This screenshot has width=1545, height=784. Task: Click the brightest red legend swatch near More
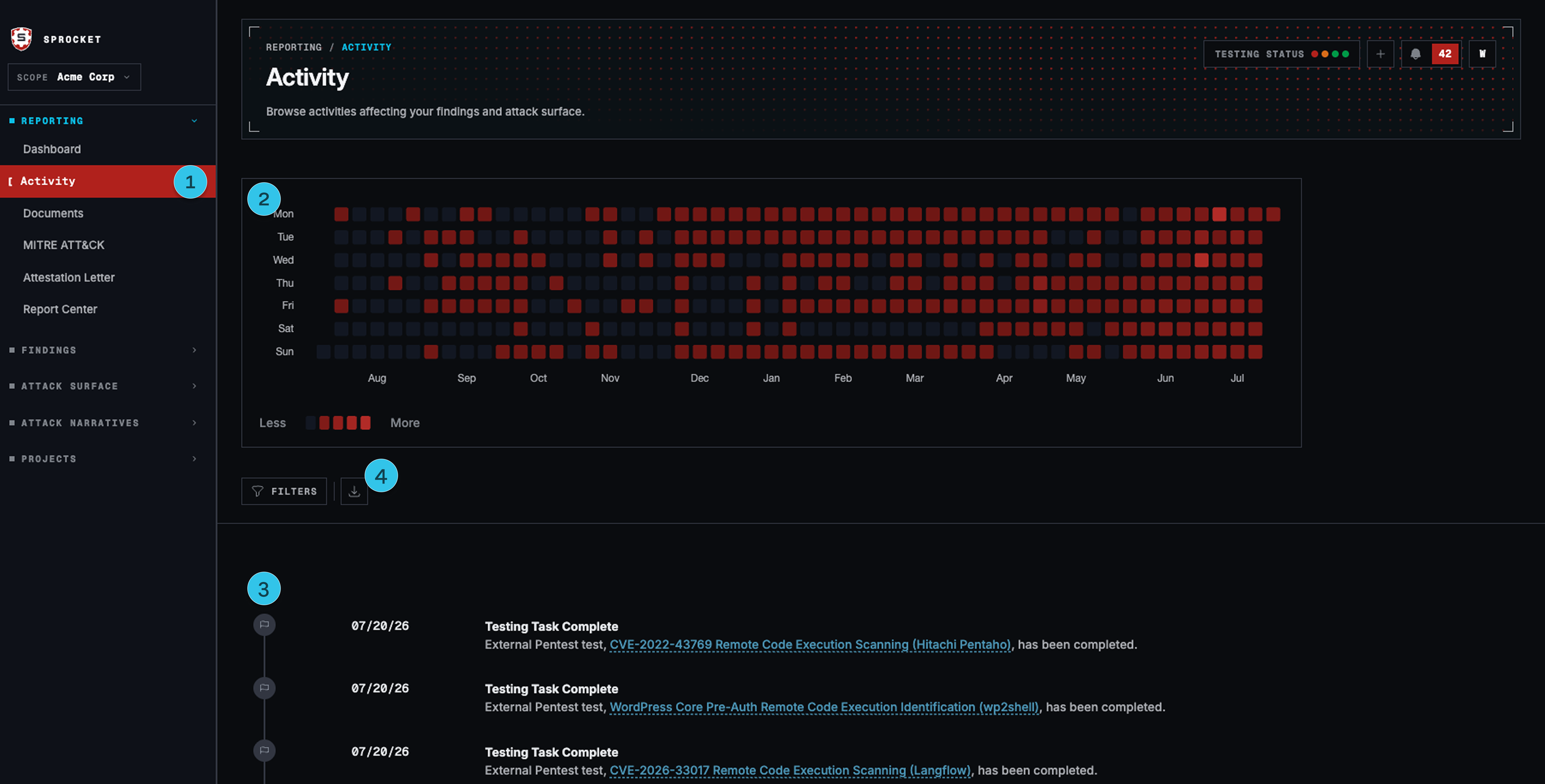[365, 423]
